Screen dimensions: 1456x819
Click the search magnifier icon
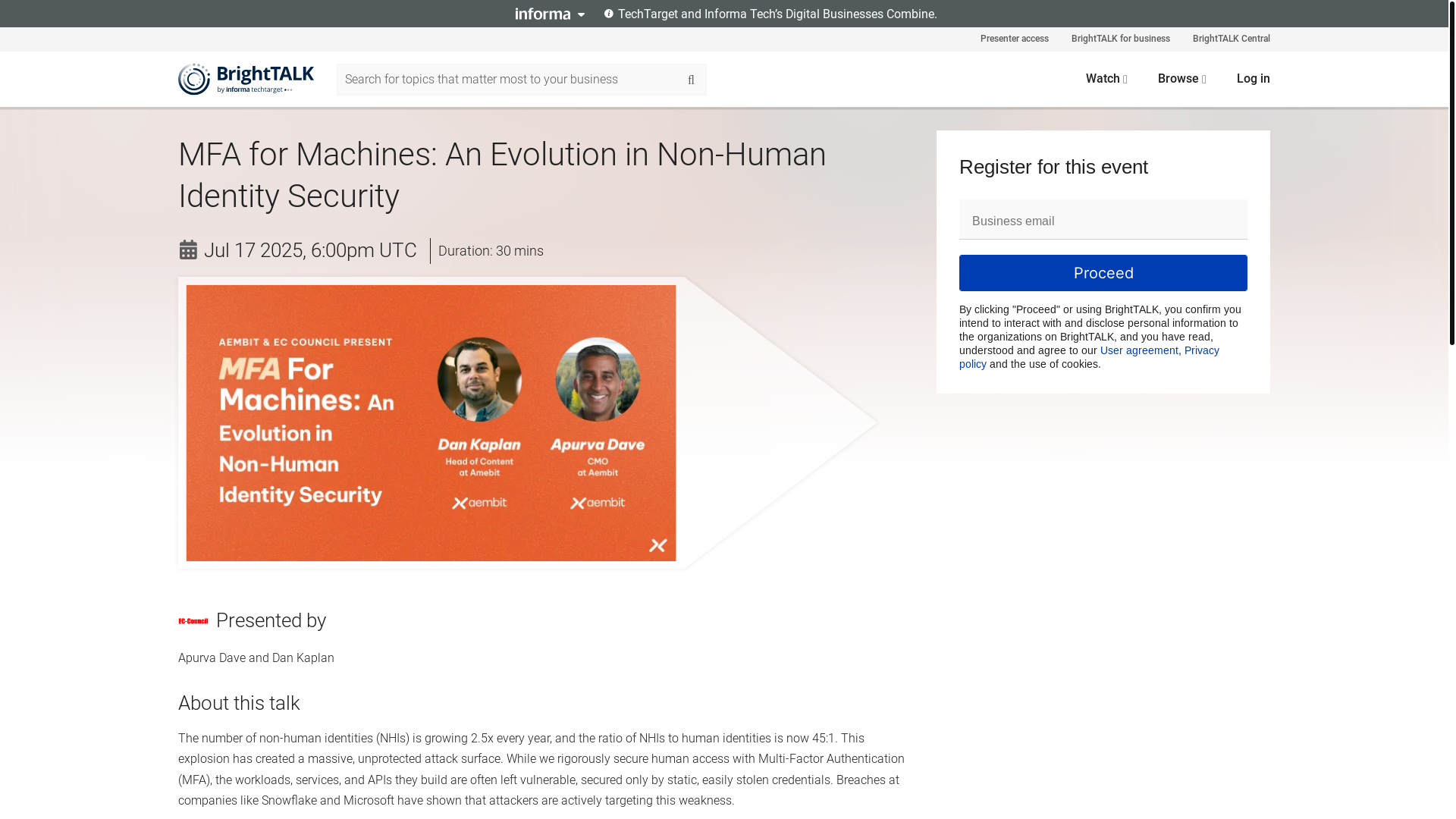click(691, 80)
